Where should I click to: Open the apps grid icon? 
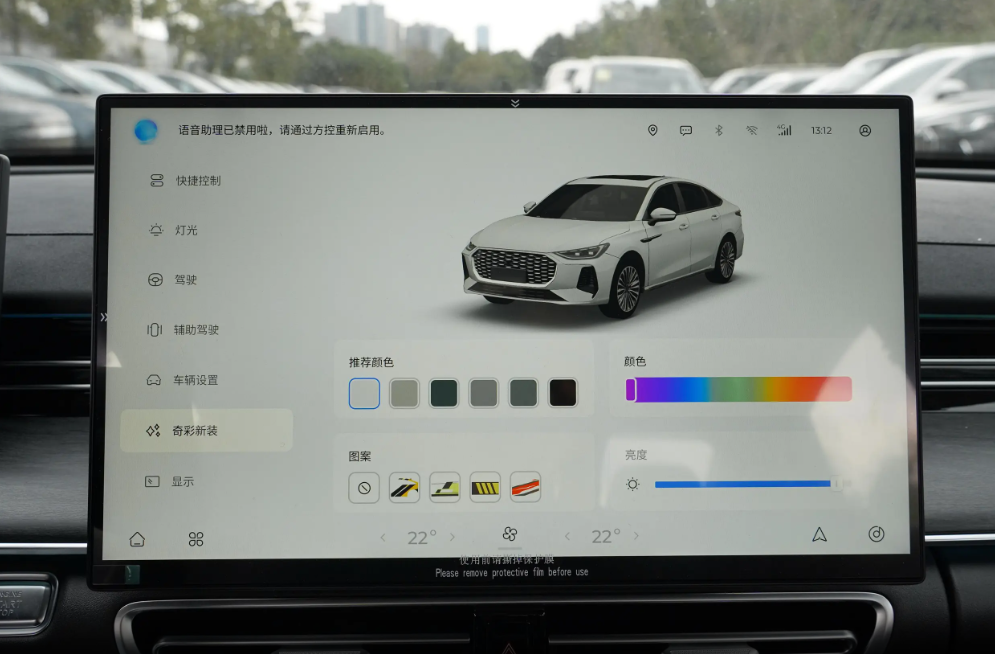[196, 539]
